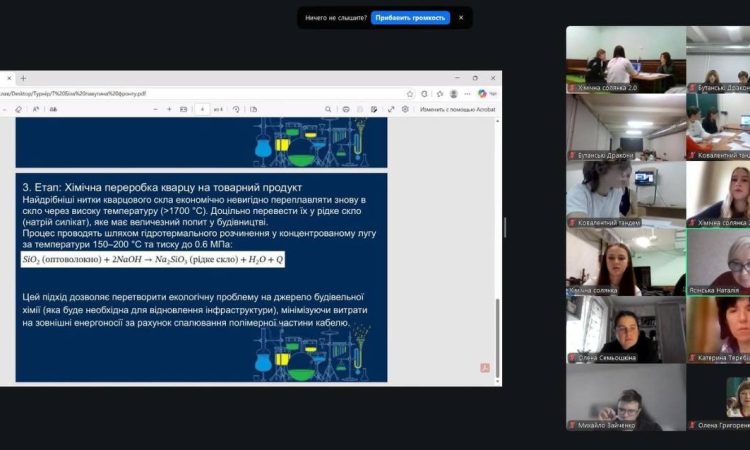
Task: Open a new browser tab
Action: click(x=23, y=78)
